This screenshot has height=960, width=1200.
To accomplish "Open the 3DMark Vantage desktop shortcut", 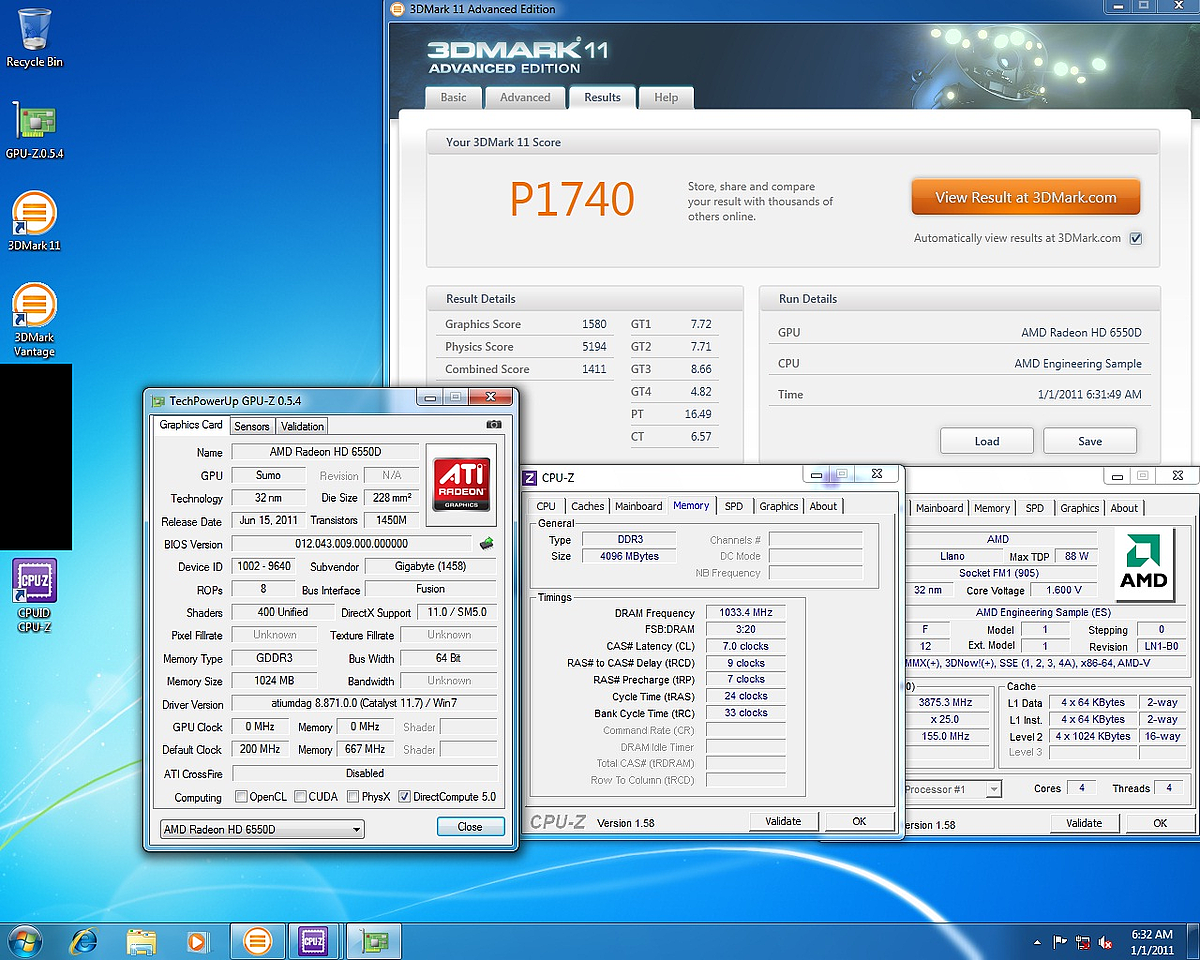I will [34, 320].
